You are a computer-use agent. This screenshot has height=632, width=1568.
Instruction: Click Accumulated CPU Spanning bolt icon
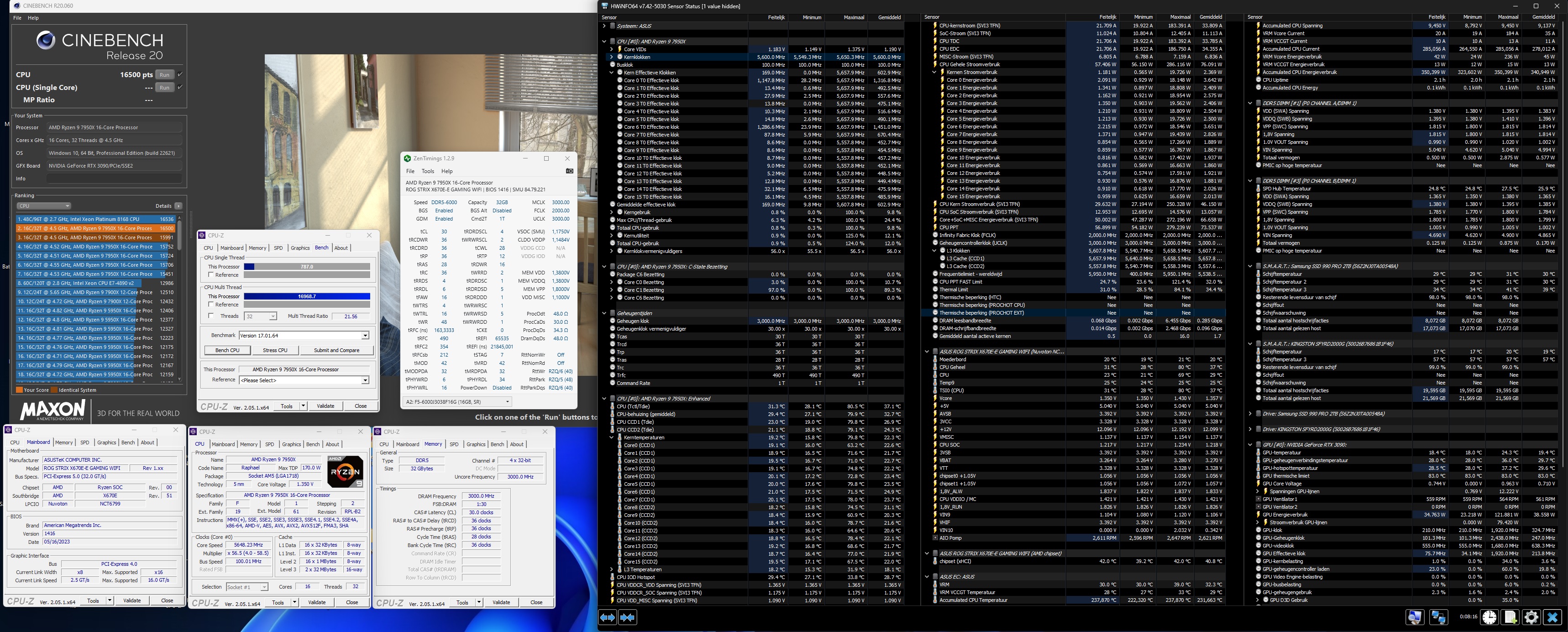(x=1258, y=26)
